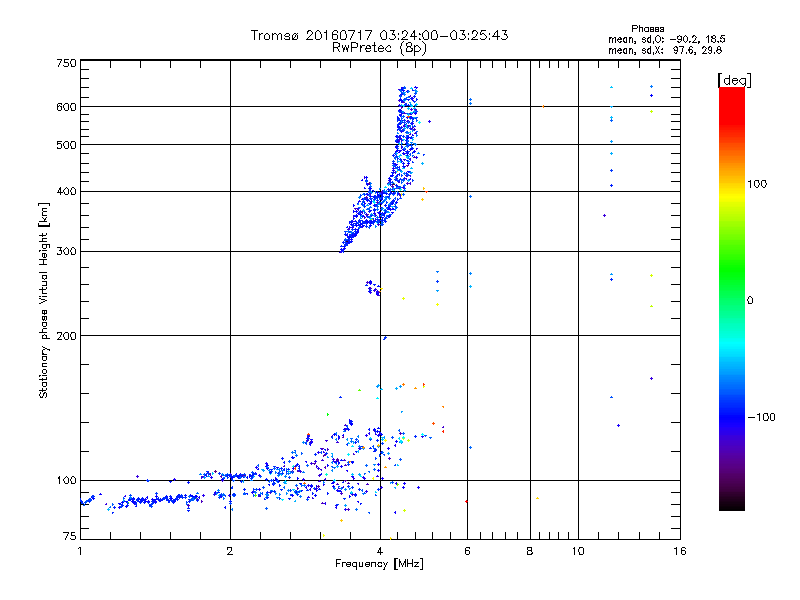Image resolution: width=800 pixels, height=600 pixels.
Task: Select the 'mean, sd,O: -90.2, 18.5' line
Action: [666, 39]
